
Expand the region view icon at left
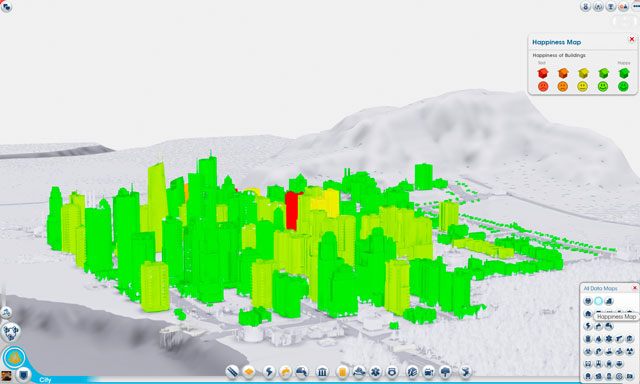10,332
